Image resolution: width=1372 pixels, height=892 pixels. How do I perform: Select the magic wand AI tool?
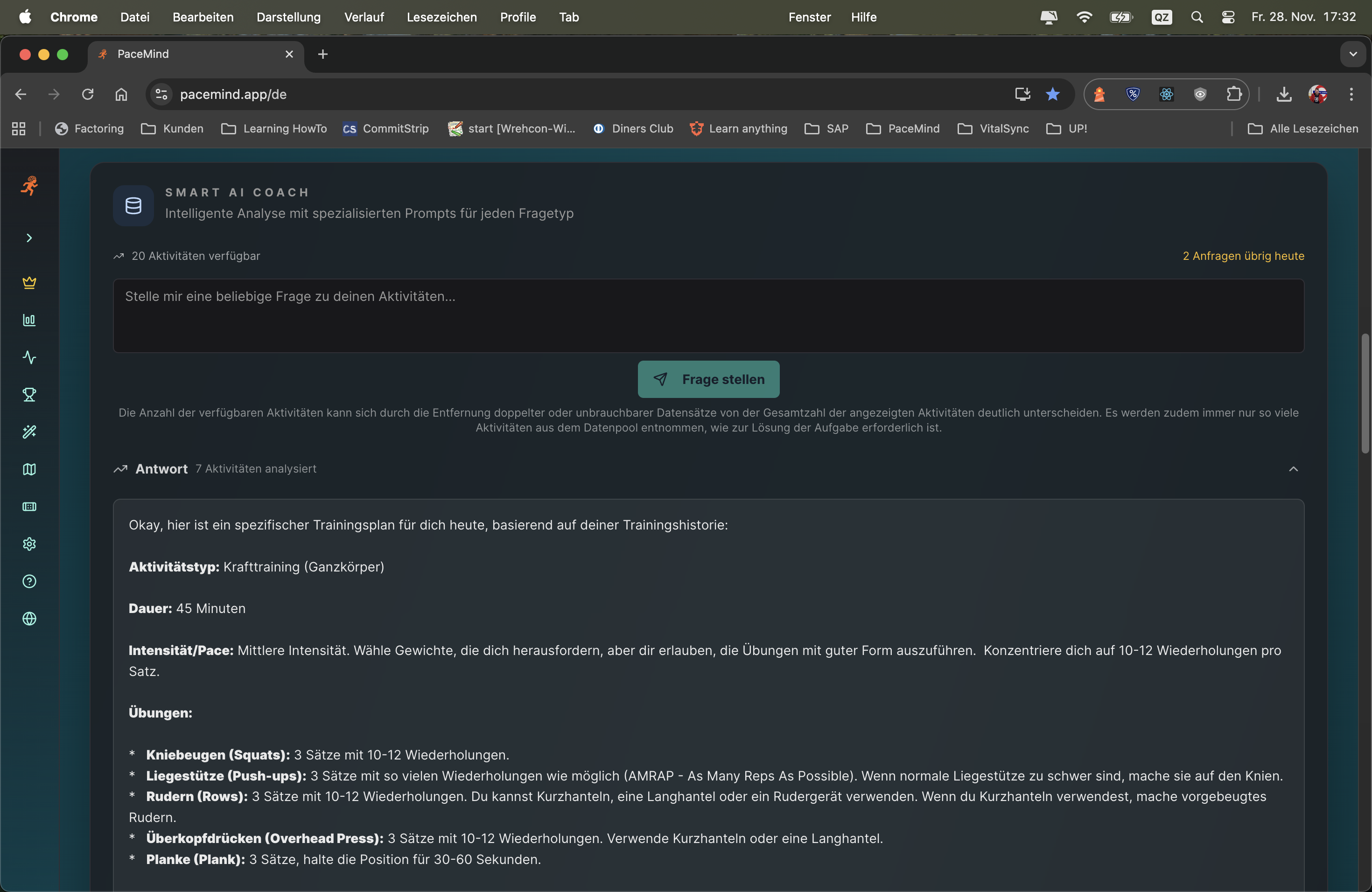[29, 432]
